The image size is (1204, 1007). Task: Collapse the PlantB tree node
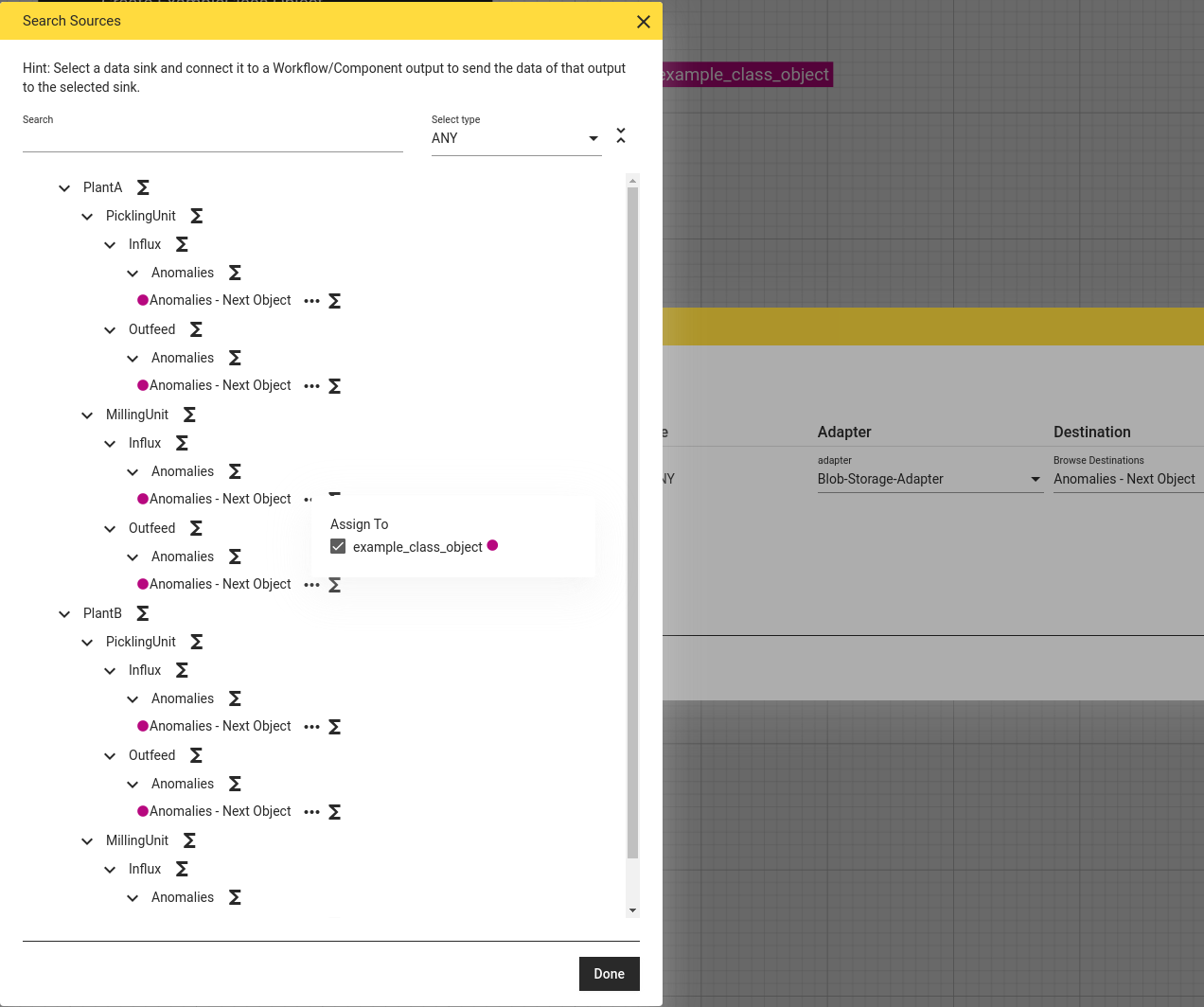64,614
